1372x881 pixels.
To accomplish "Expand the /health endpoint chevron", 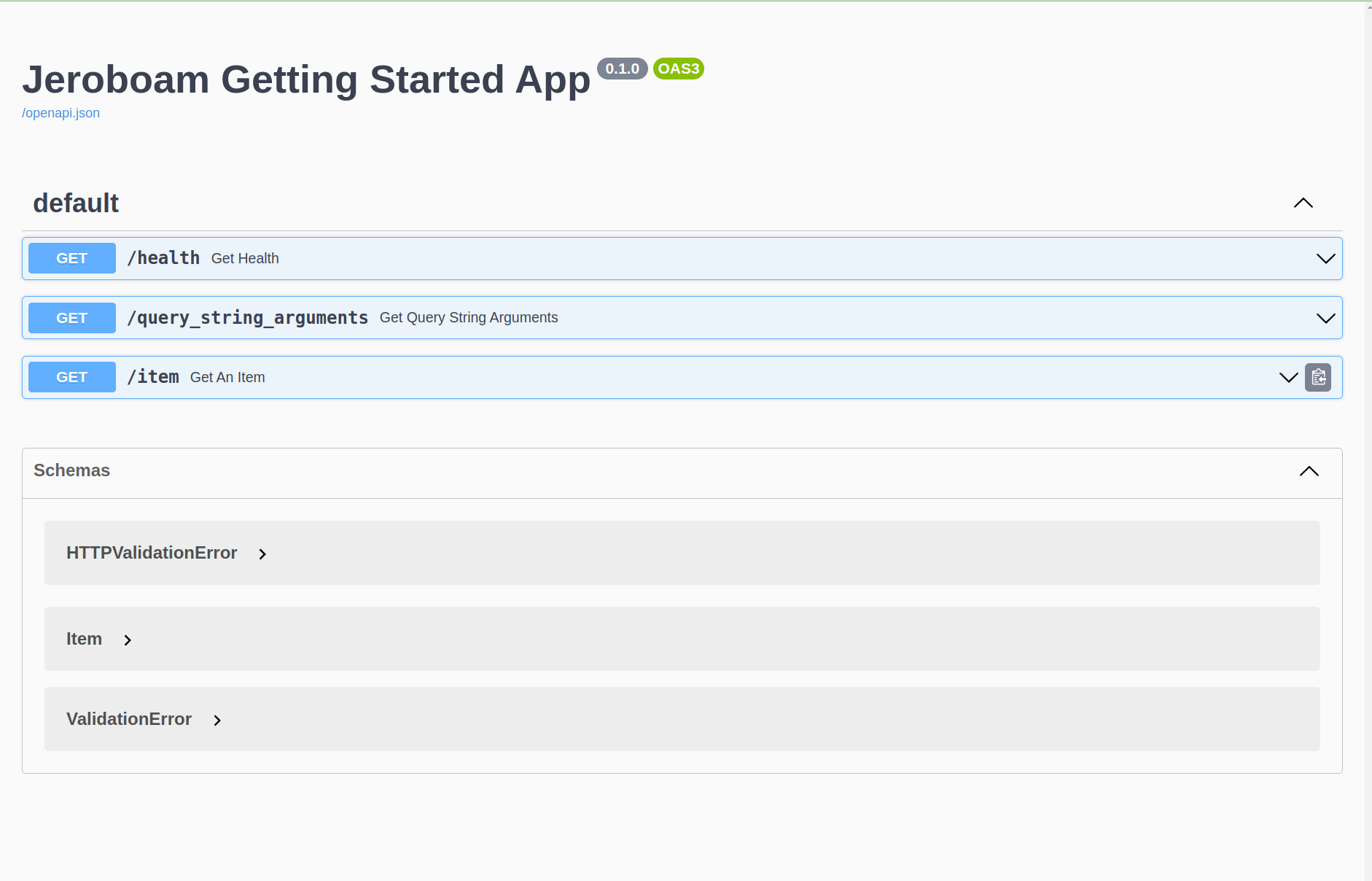I will pyautogui.click(x=1325, y=258).
